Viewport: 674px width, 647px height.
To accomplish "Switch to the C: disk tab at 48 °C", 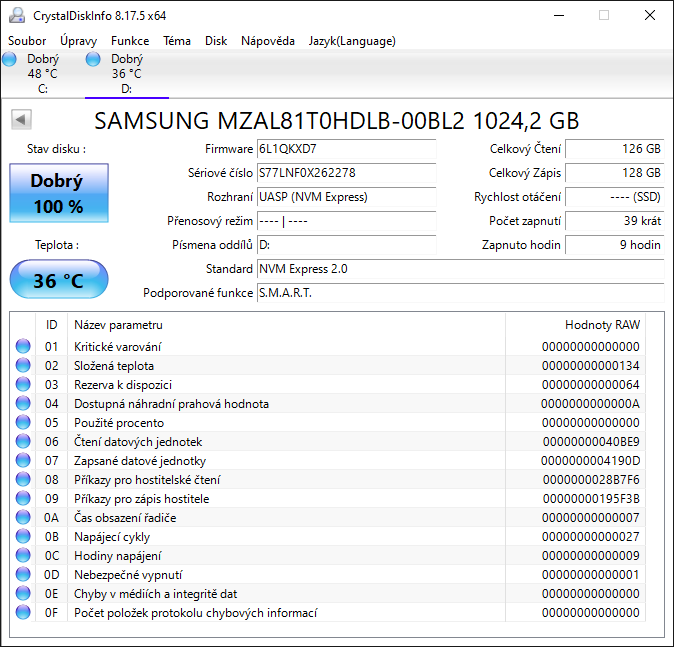I will (42, 74).
